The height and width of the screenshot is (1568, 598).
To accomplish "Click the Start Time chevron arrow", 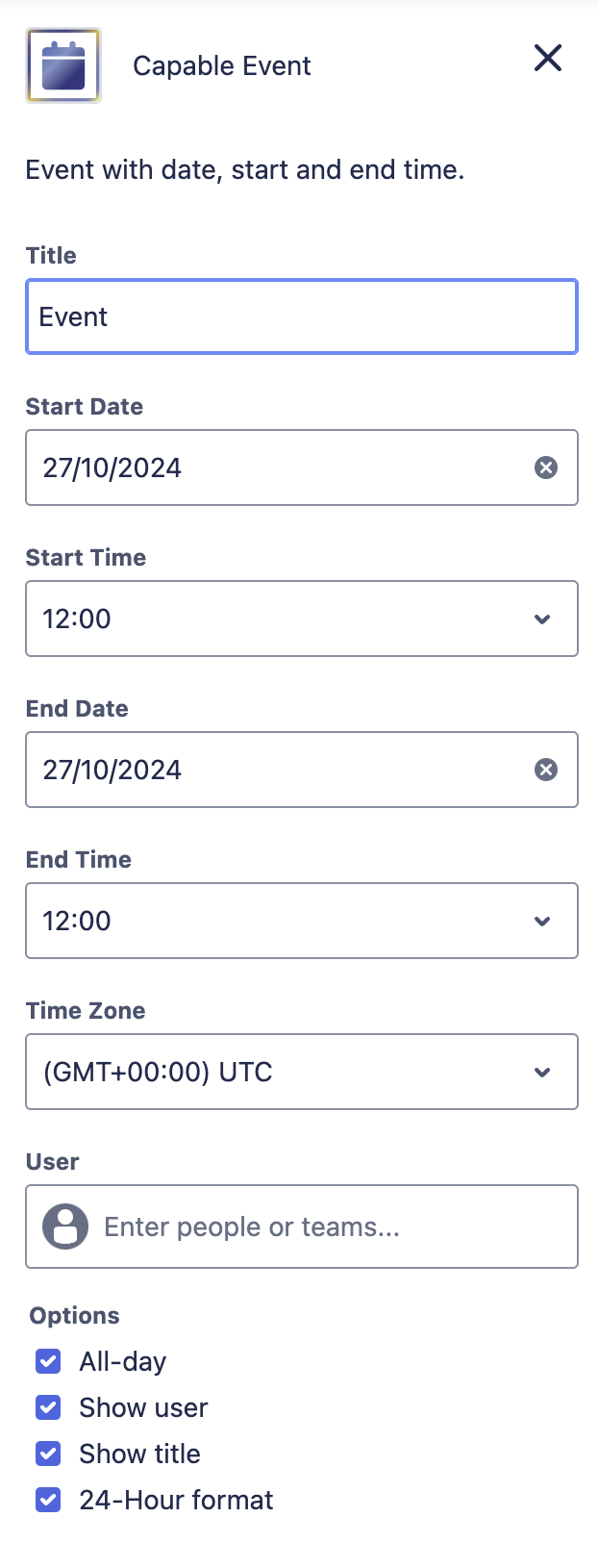I will (542, 619).
